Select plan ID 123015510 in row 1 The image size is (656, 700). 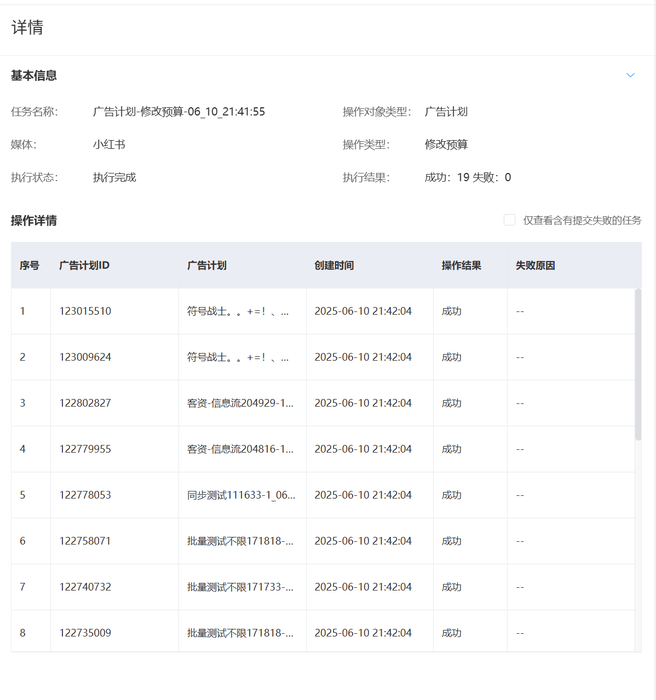pyautogui.click(x=85, y=311)
